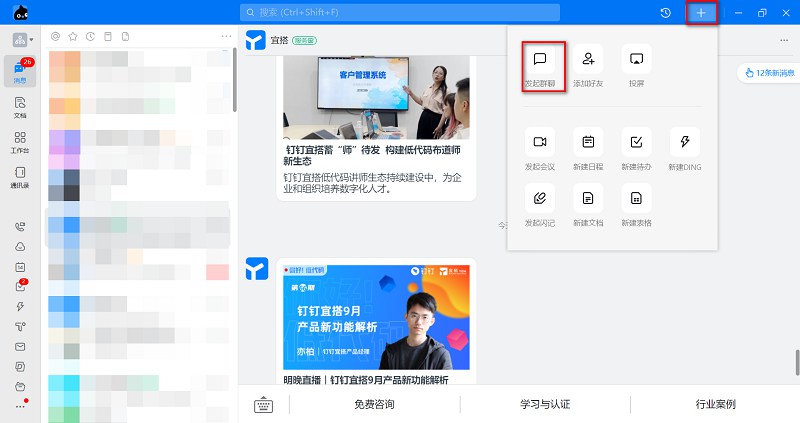Open 明晚直播 article title link

(366, 380)
